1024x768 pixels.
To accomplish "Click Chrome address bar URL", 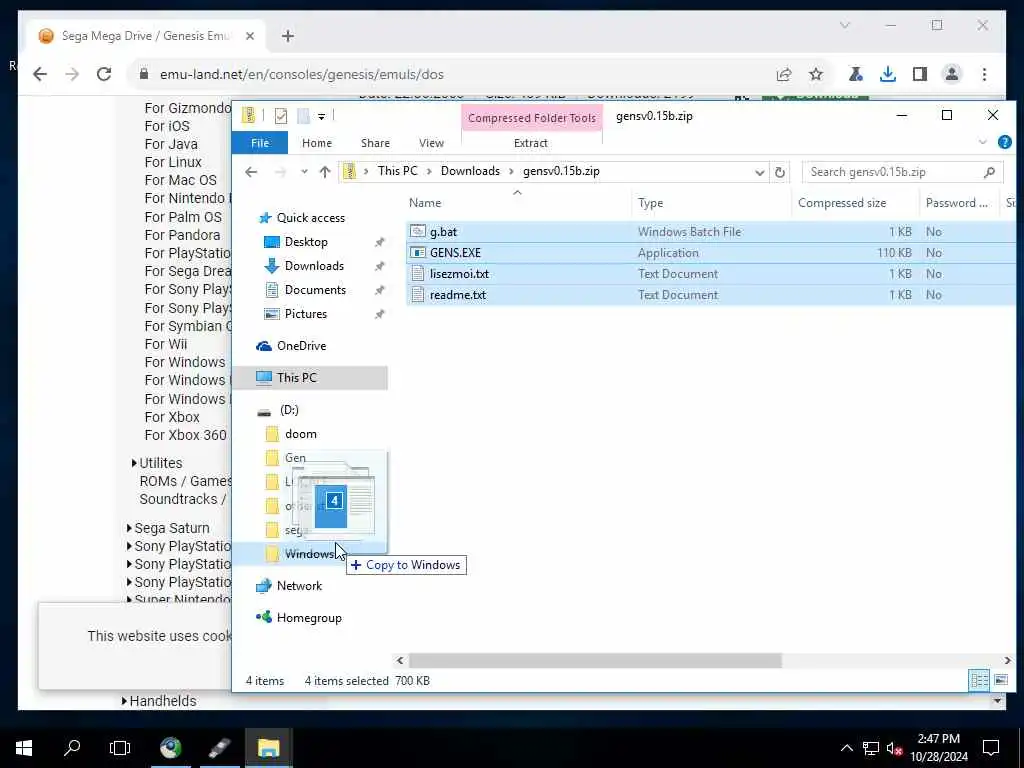I will (302, 74).
